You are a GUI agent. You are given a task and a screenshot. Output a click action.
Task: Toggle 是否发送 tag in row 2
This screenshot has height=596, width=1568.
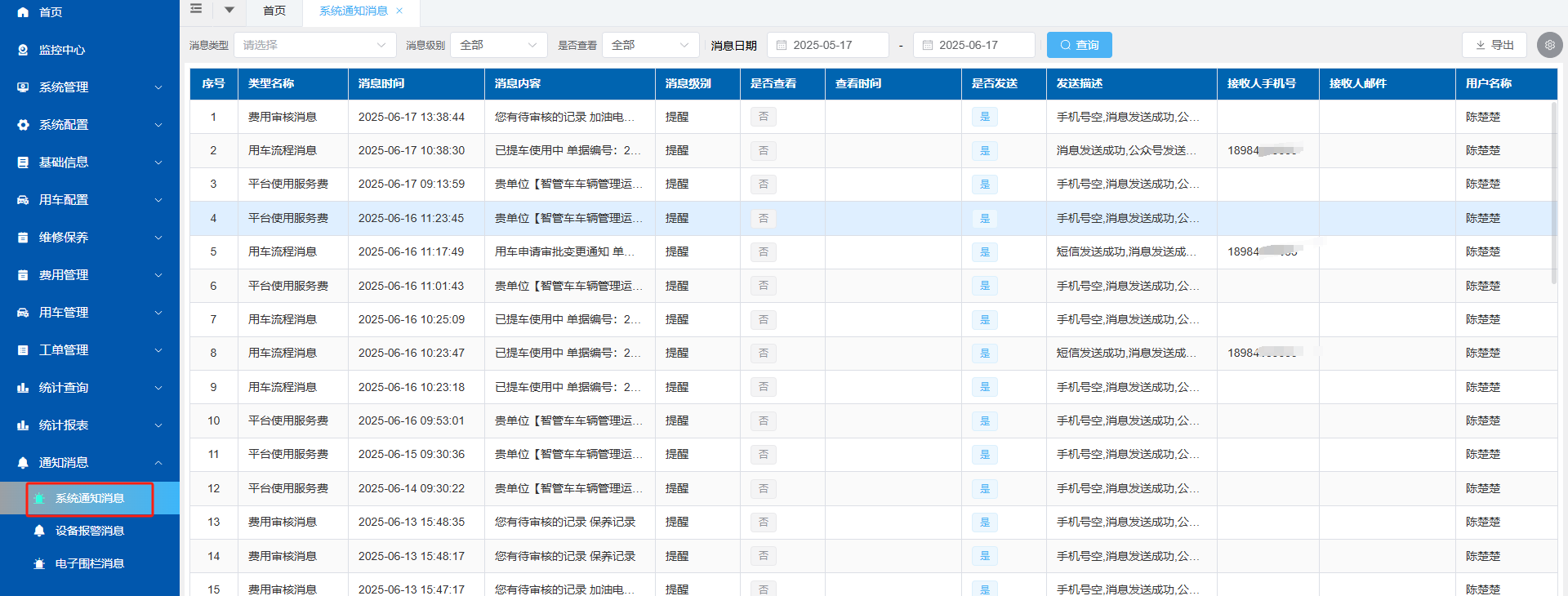pyautogui.click(x=984, y=151)
